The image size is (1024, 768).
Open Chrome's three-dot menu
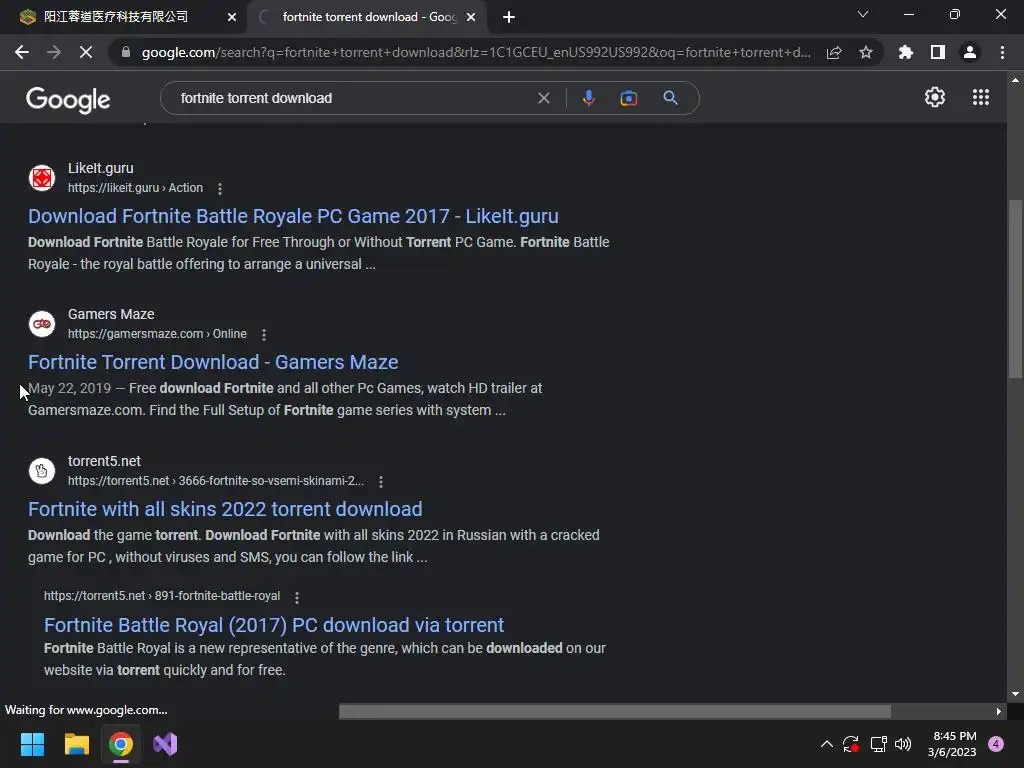tap(1002, 52)
